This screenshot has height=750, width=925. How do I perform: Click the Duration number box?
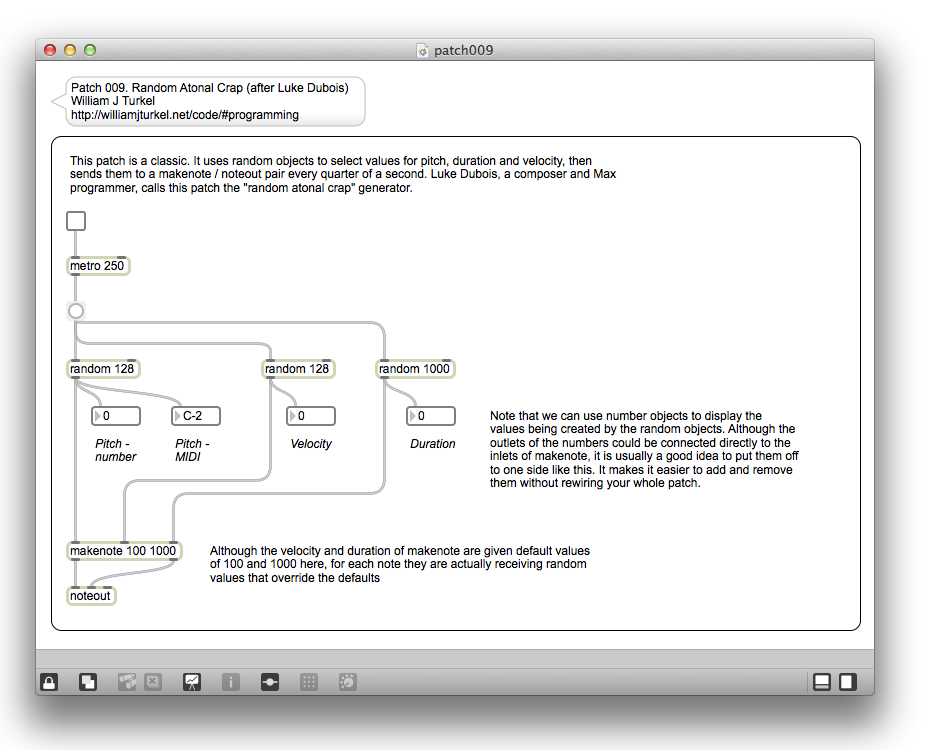[x=431, y=416]
